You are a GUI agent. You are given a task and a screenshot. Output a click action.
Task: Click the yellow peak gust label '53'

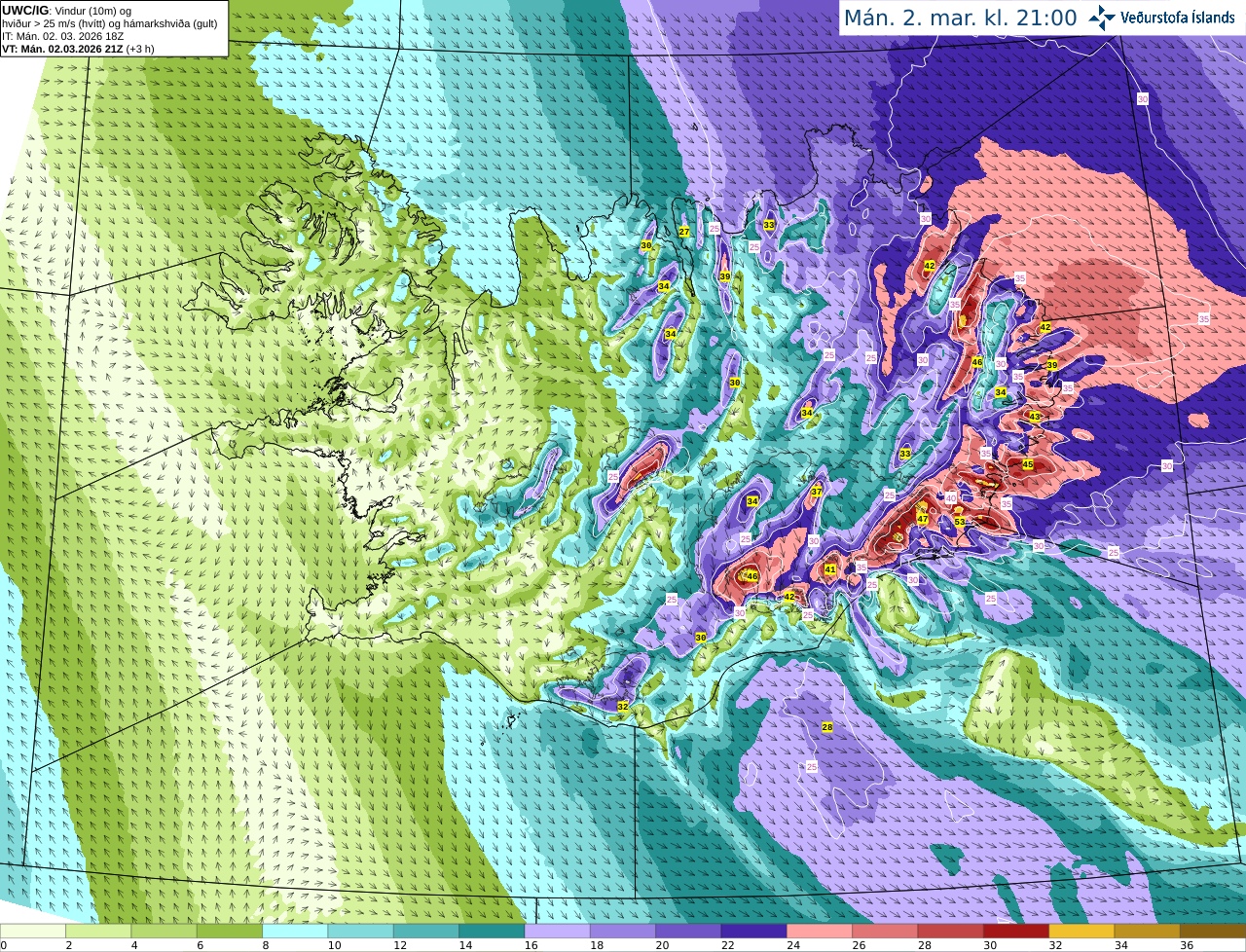(x=960, y=523)
